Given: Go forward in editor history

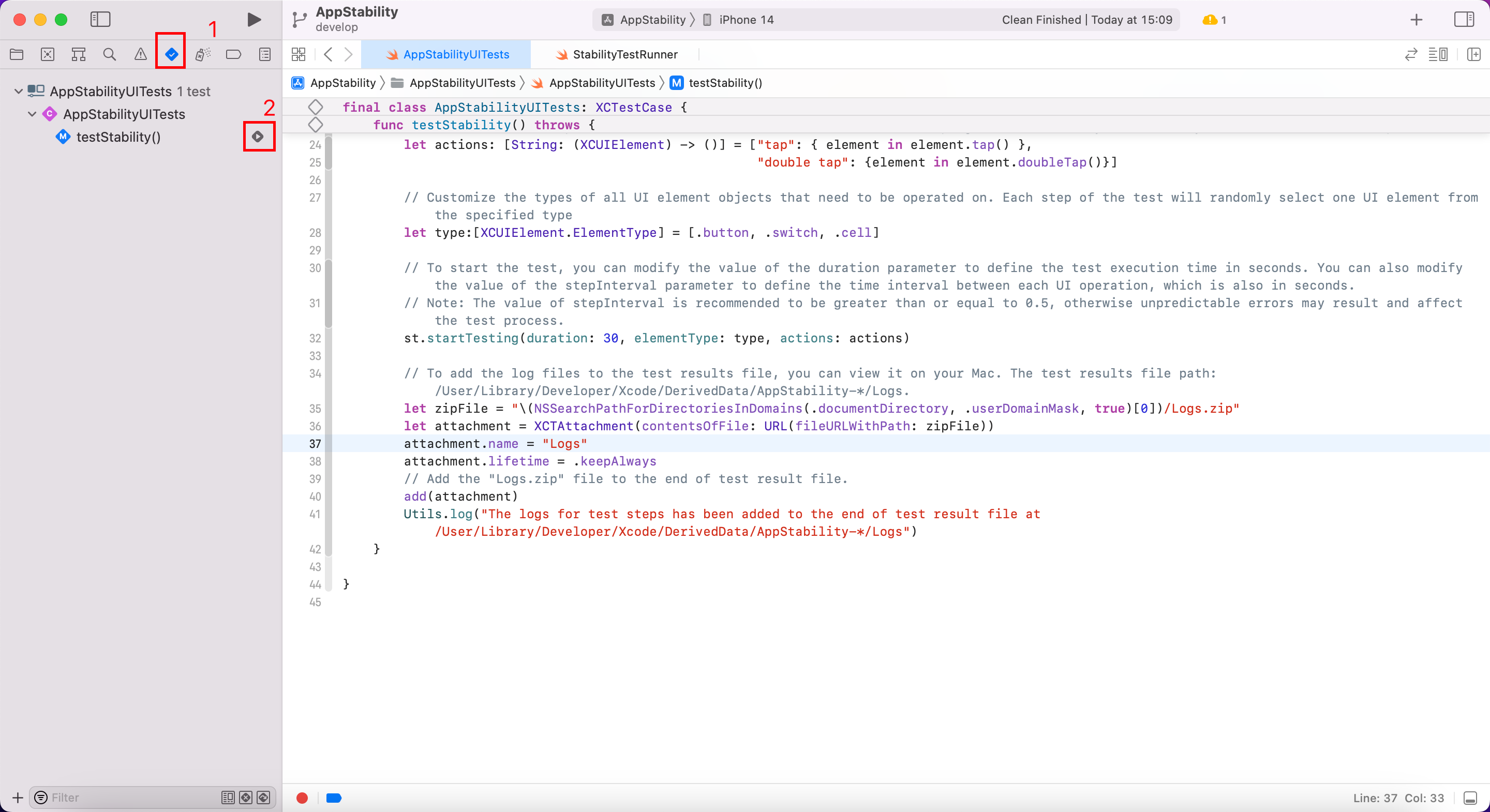Looking at the screenshot, I should click(348, 54).
